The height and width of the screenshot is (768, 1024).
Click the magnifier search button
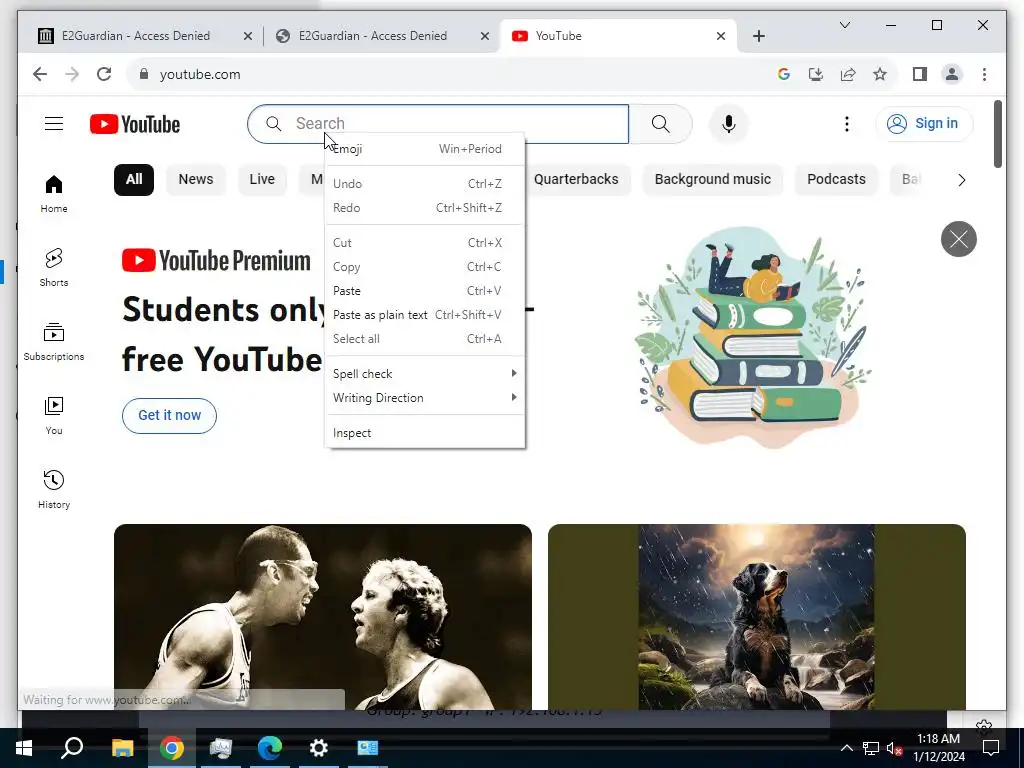[660, 123]
